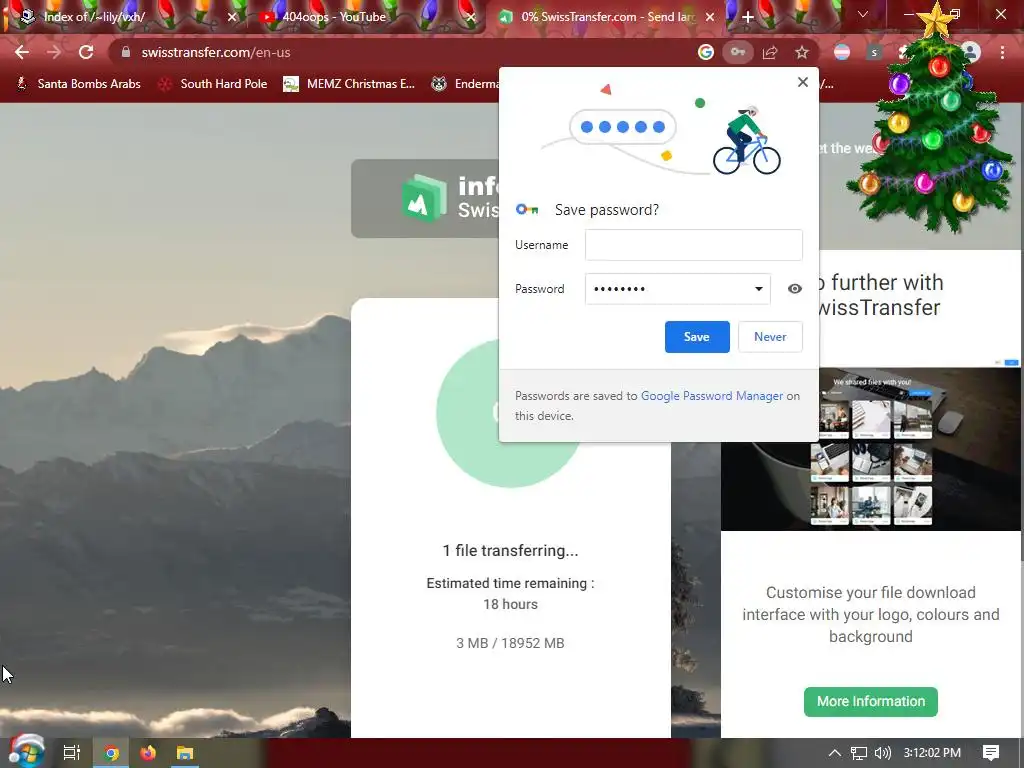Open the Enderman bookmark
Viewport: 1024px width, 768px height.
(x=465, y=84)
